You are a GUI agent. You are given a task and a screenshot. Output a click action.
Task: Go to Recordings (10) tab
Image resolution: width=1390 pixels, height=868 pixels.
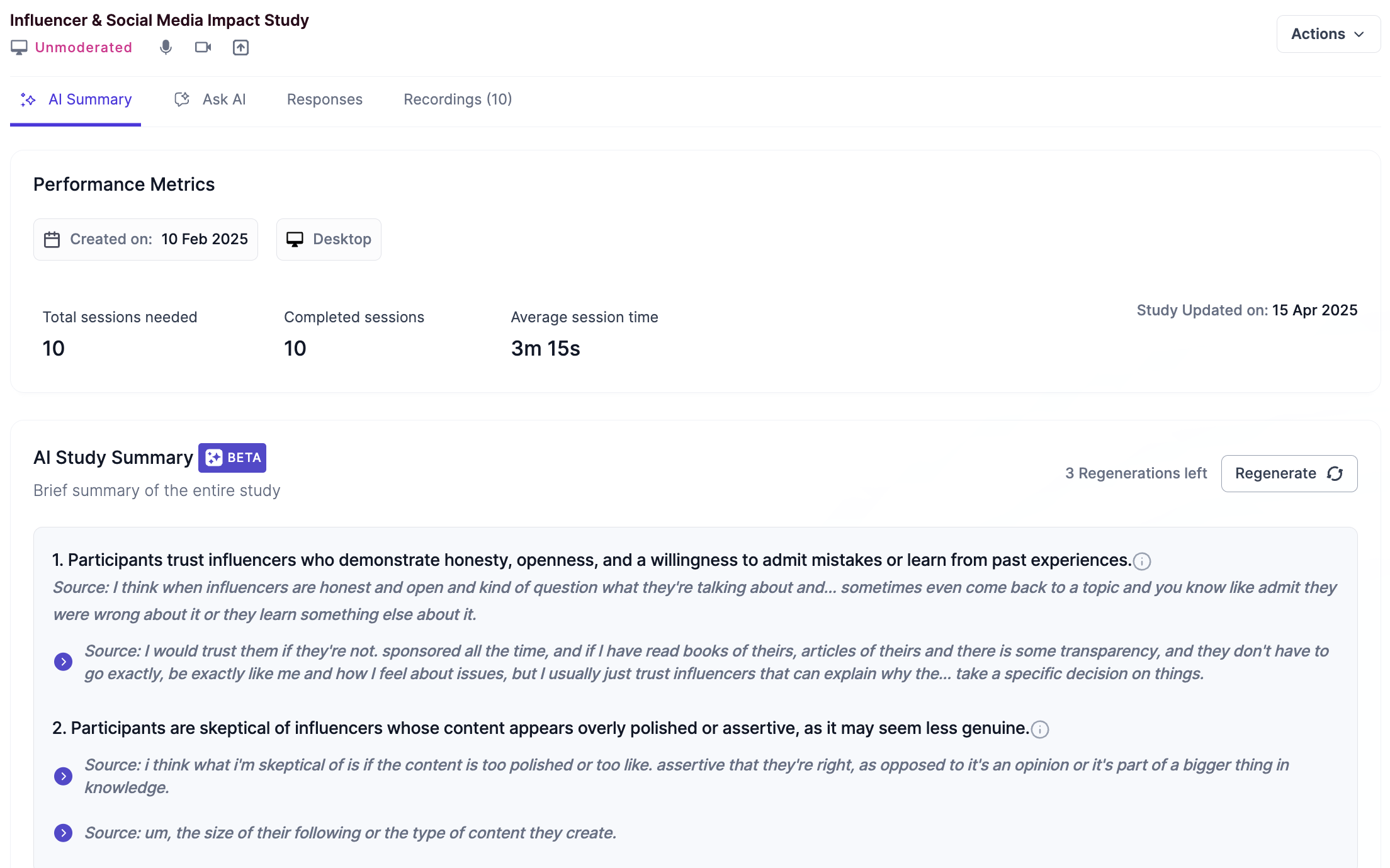click(x=458, y=99)
